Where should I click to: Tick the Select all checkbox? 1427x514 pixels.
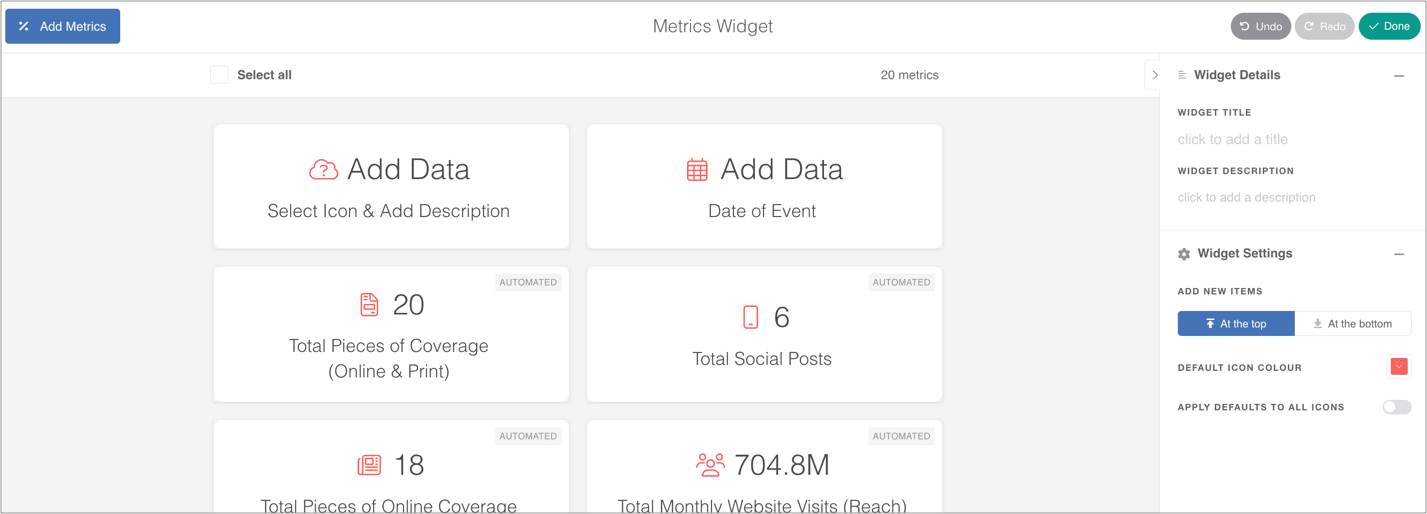coord(219,75)
